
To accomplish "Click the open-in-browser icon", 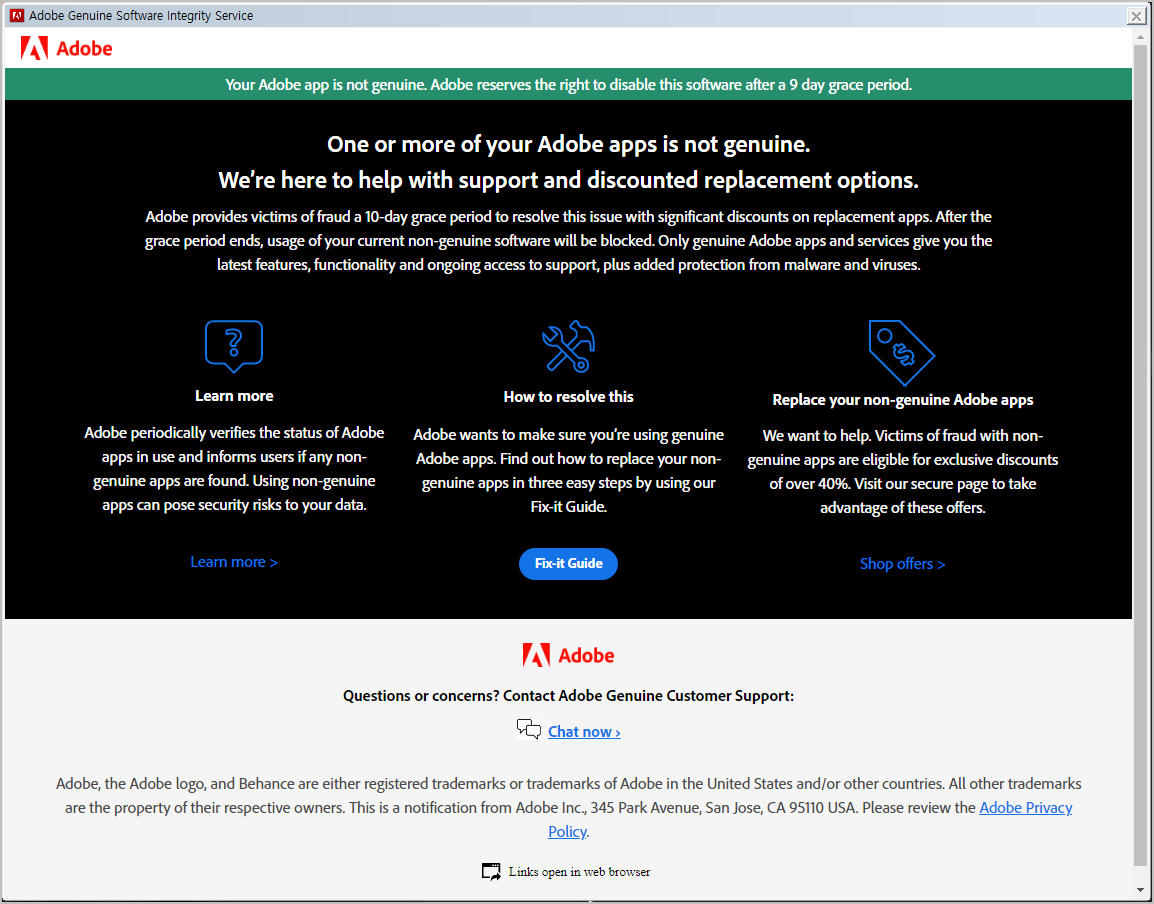I will pos(491,872).
